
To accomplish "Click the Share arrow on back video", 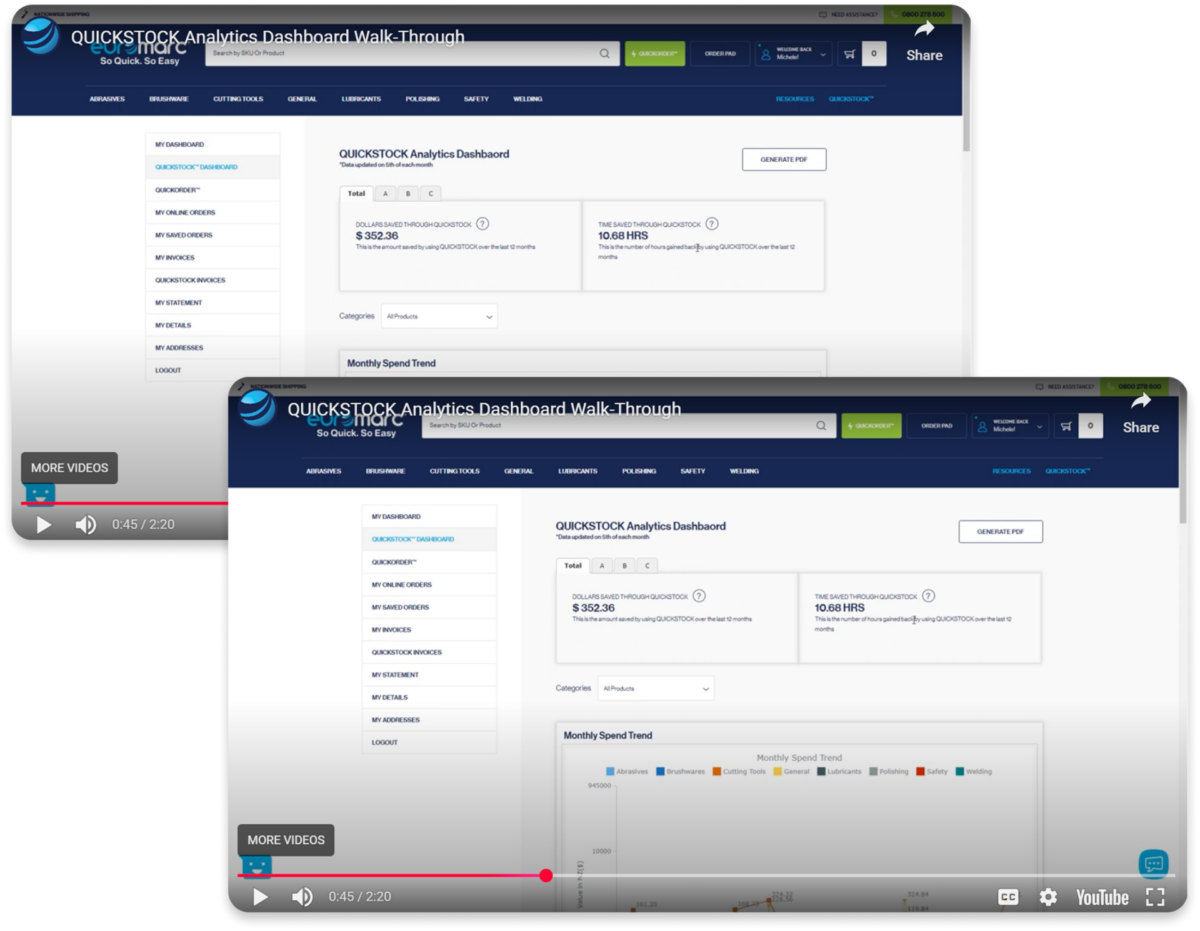I will pos(924,32).
